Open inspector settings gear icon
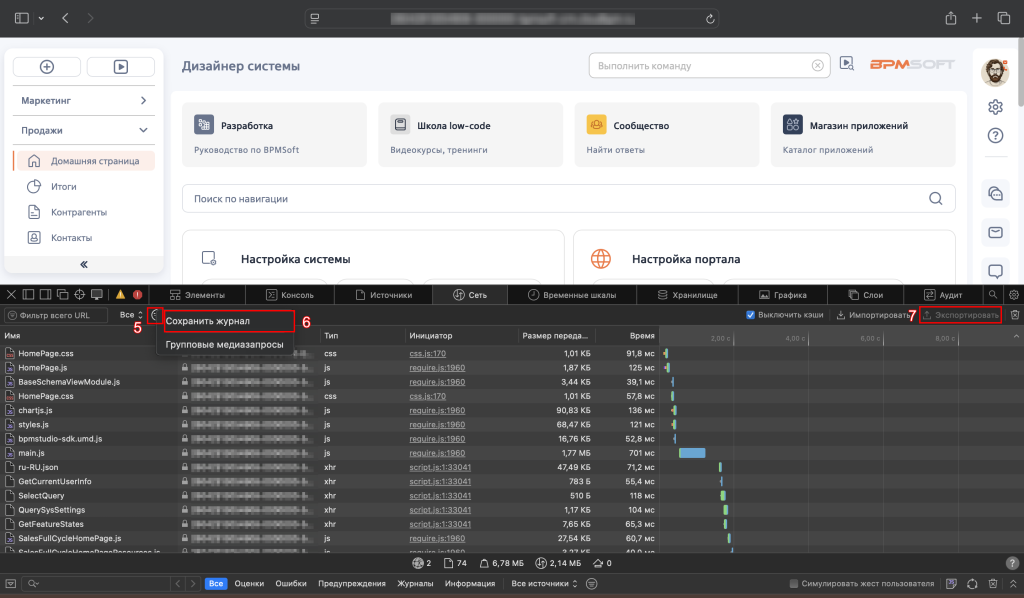Screen dimensions: 1024x598 pyautogui.click(x=1014, y=295)
